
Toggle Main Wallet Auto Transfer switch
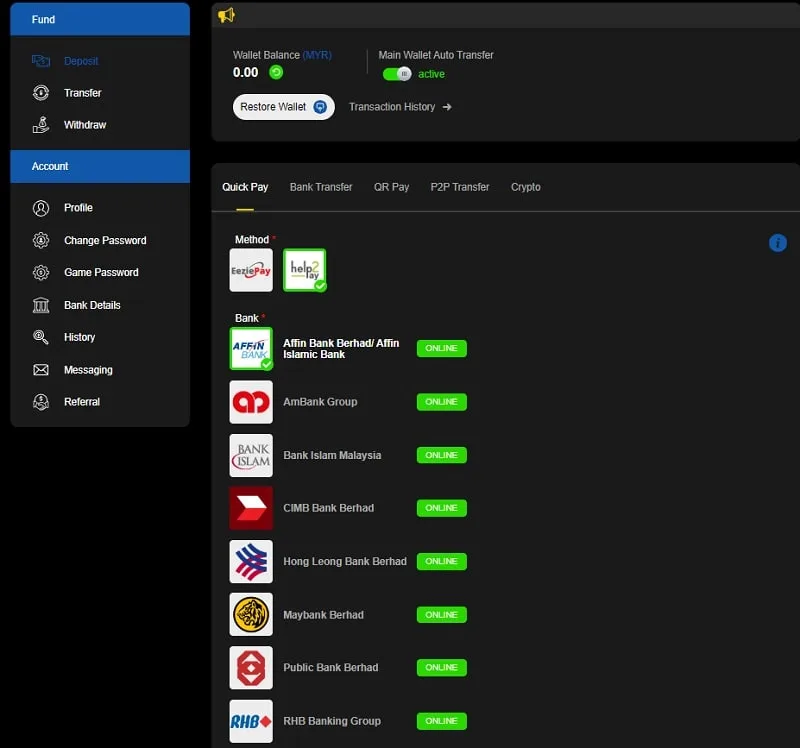pyautogui.click(x=397, y=74)
